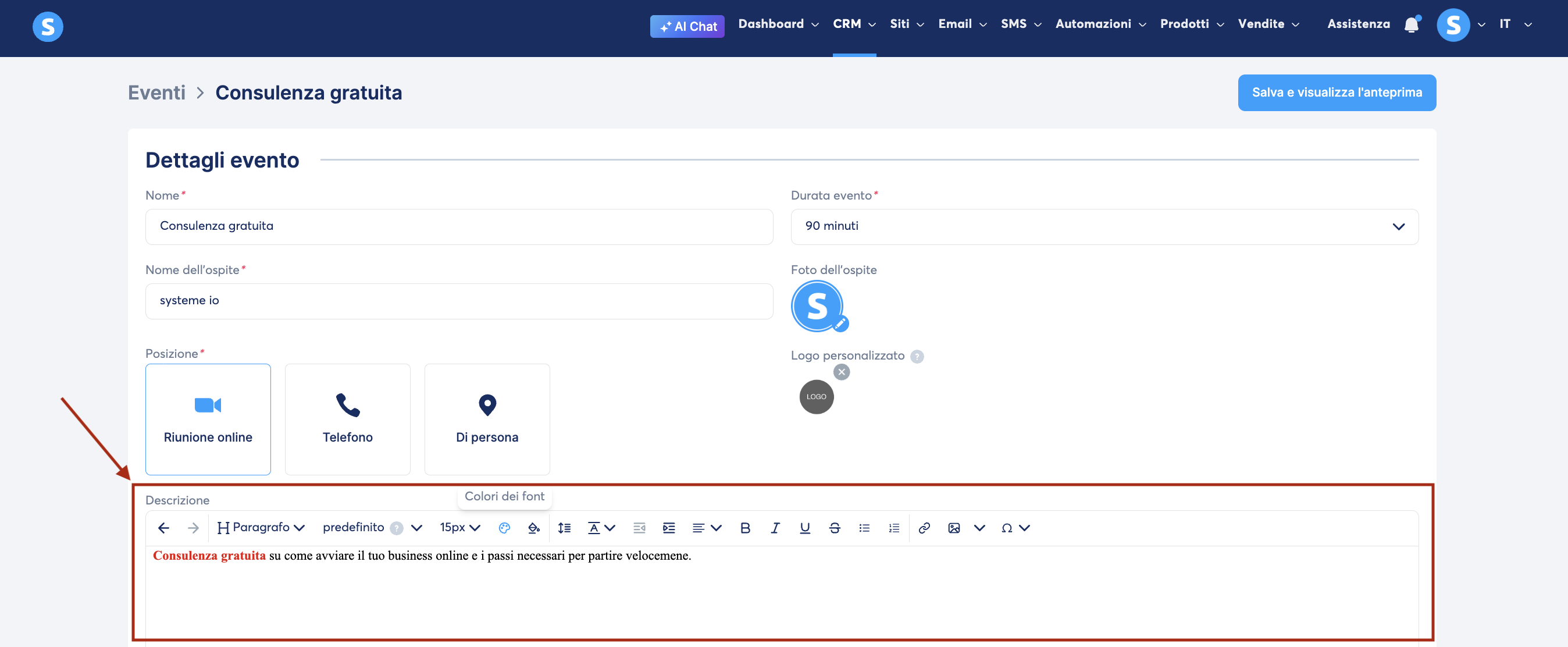Redo edit in description editor
The height and width of the screenshot is (647, 1568).
click(x=193, y=528)
